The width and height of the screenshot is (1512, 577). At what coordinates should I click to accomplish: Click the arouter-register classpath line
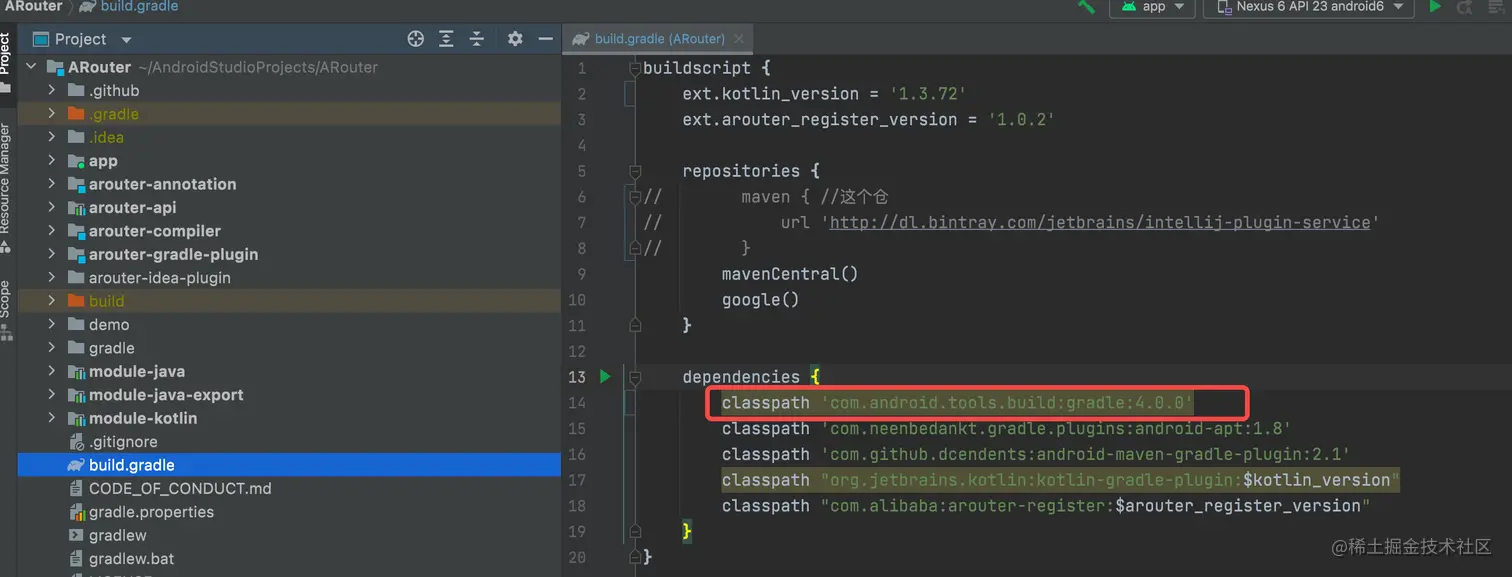click(x=1045, y=506)
